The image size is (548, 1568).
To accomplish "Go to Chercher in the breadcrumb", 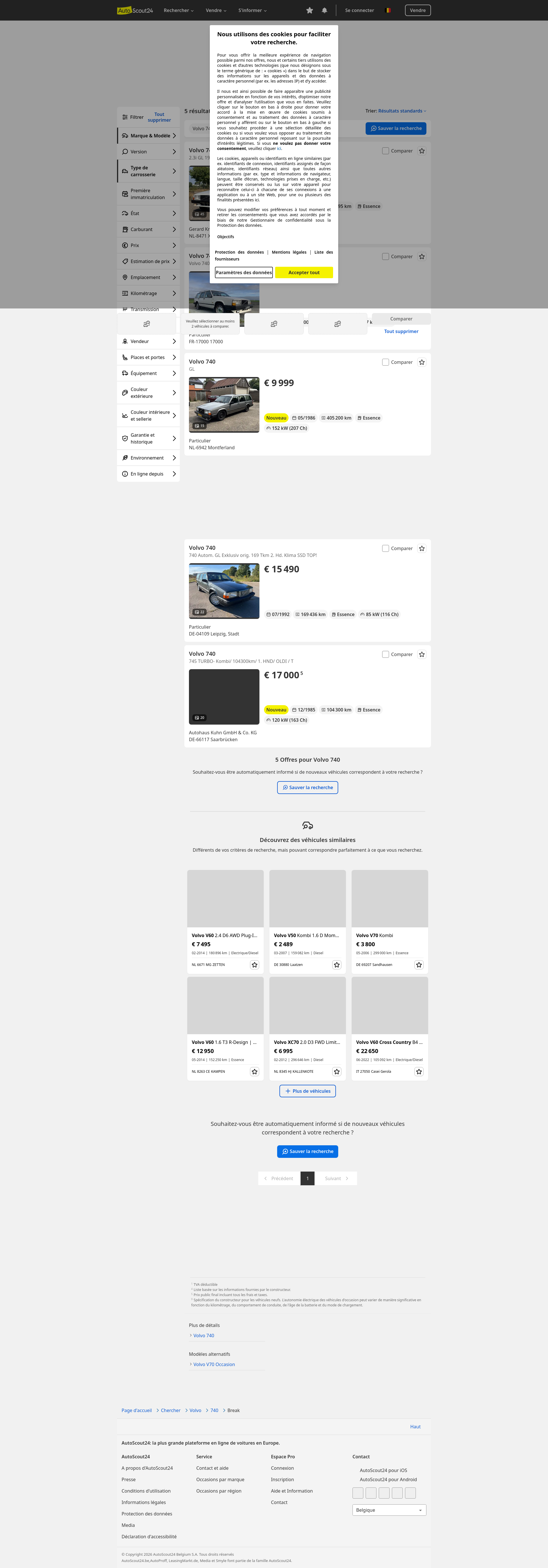I will 171,1410.
